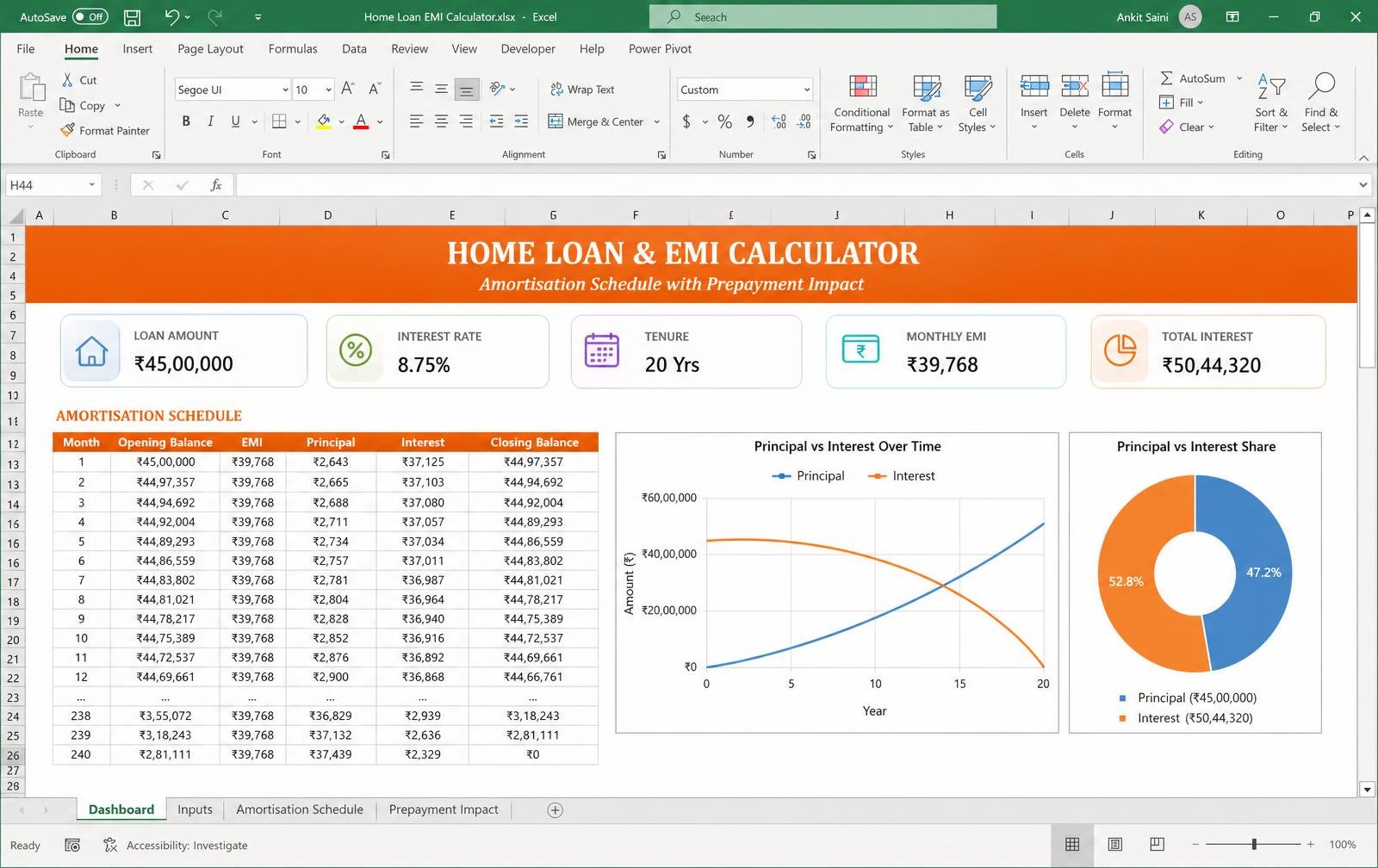
Task: Click the Clear button
Action: [1186, 127]
